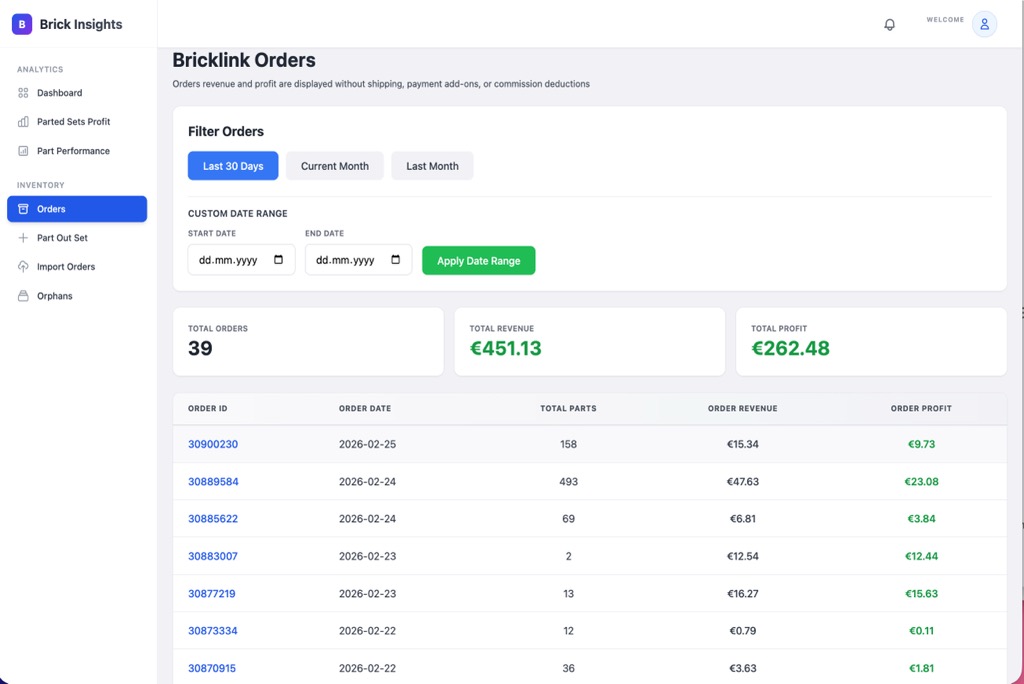Open order 30900230 link
This screenshot has height=684, width=1024.
click(x=213, y=444)
